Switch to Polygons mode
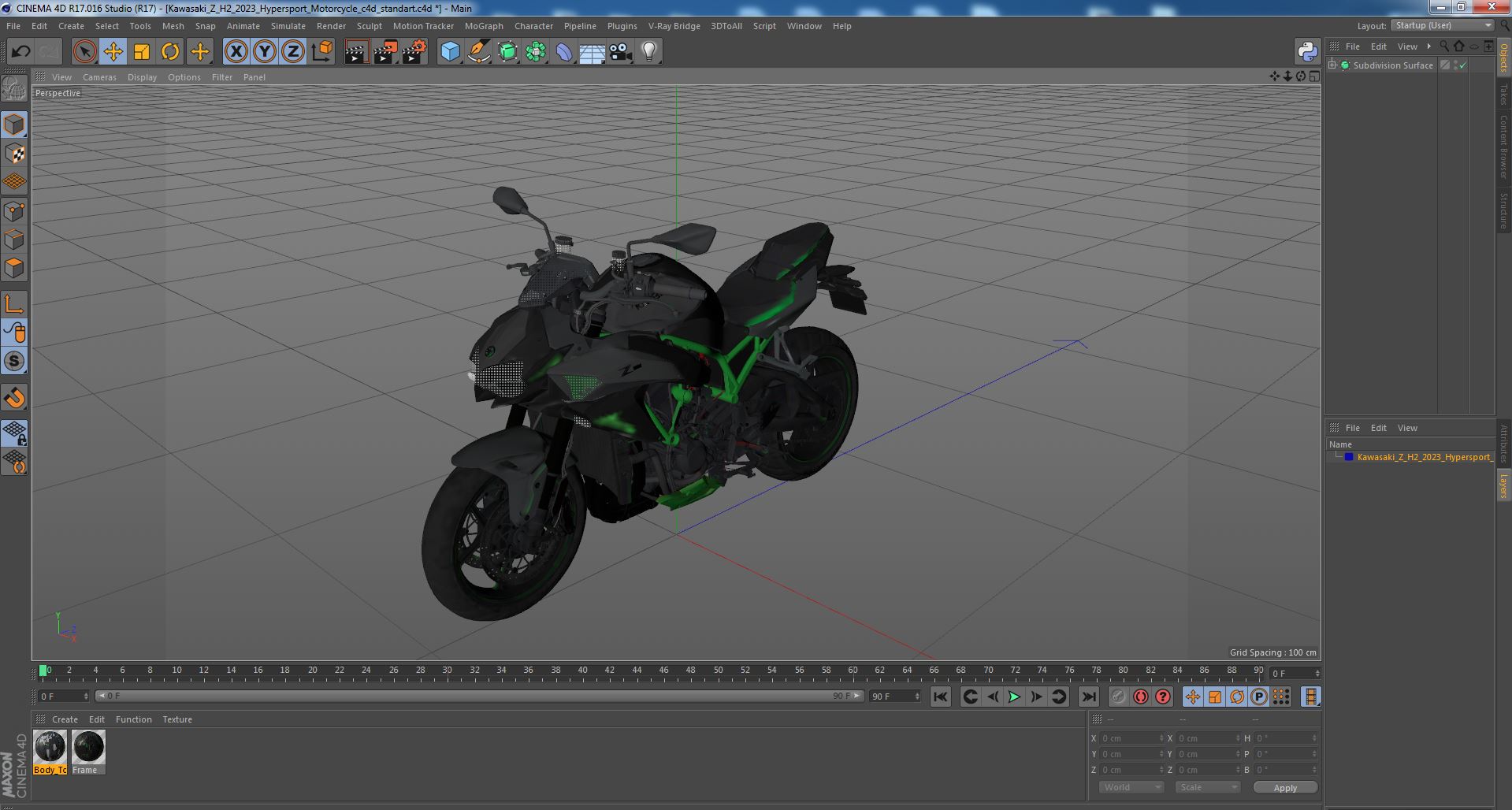The image size is (1512, 810). [x=14, y=268]
